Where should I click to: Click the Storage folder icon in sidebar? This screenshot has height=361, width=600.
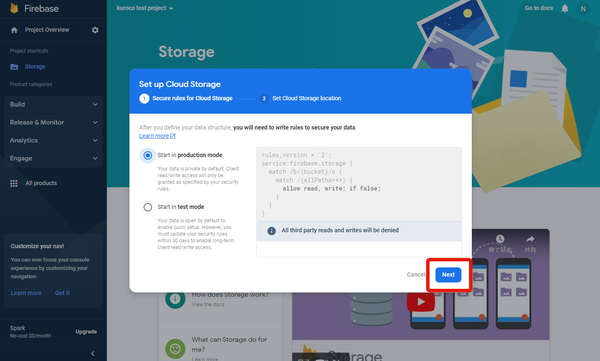14,67
